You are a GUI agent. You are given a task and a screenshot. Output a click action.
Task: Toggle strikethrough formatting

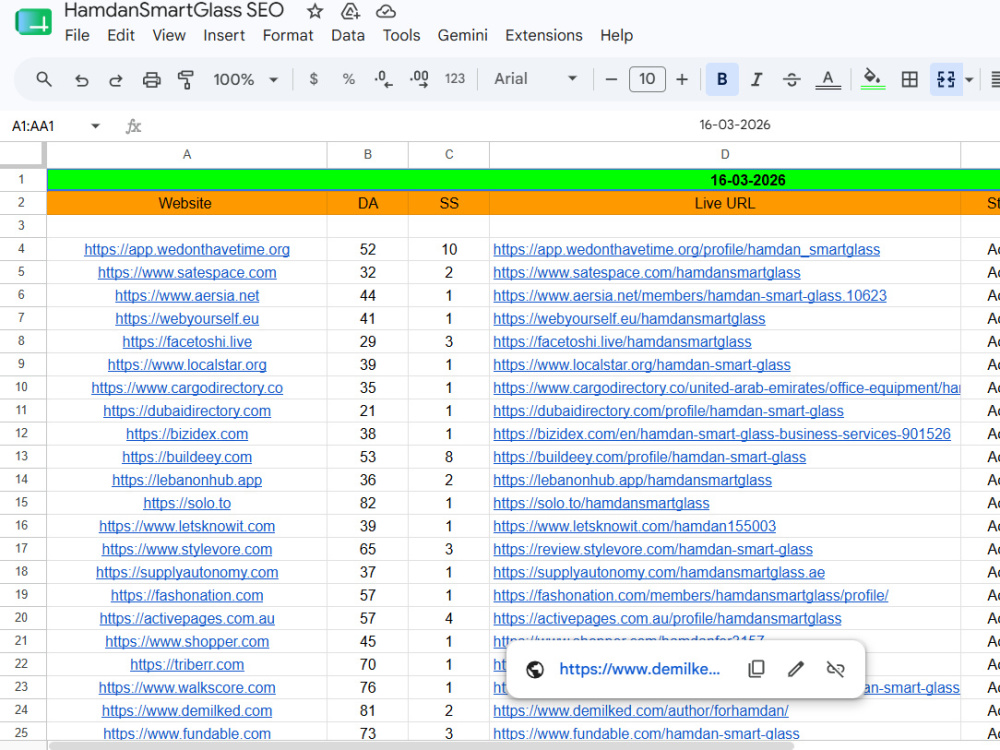point(791,79)
